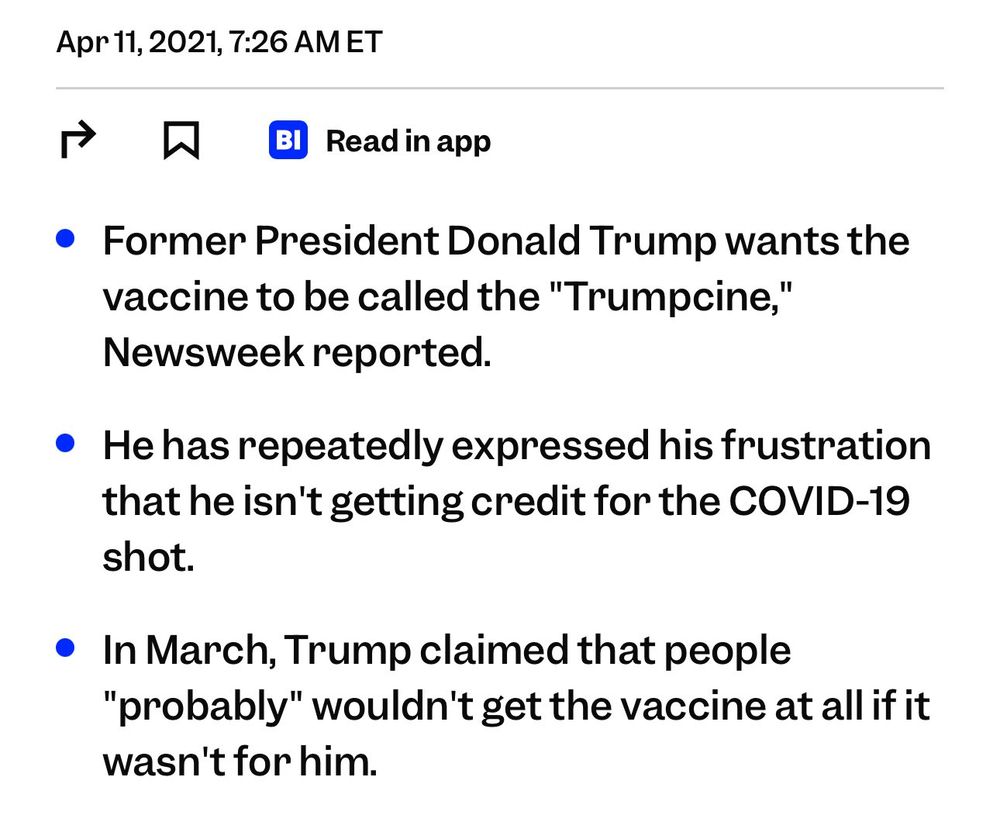Click the COVID-19 text in second bullet
1000x816 pixels.
[x=819, y=500]
